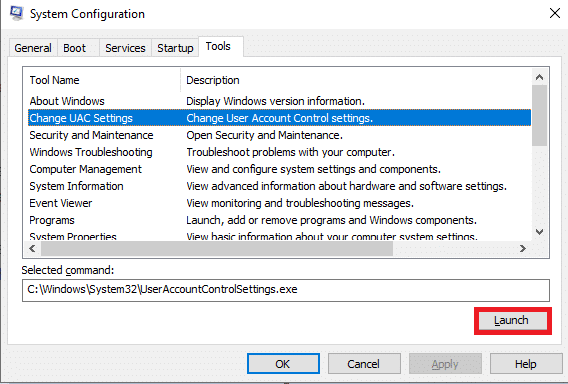
Task: Go to the Services tab
Action: pos(125,48)
